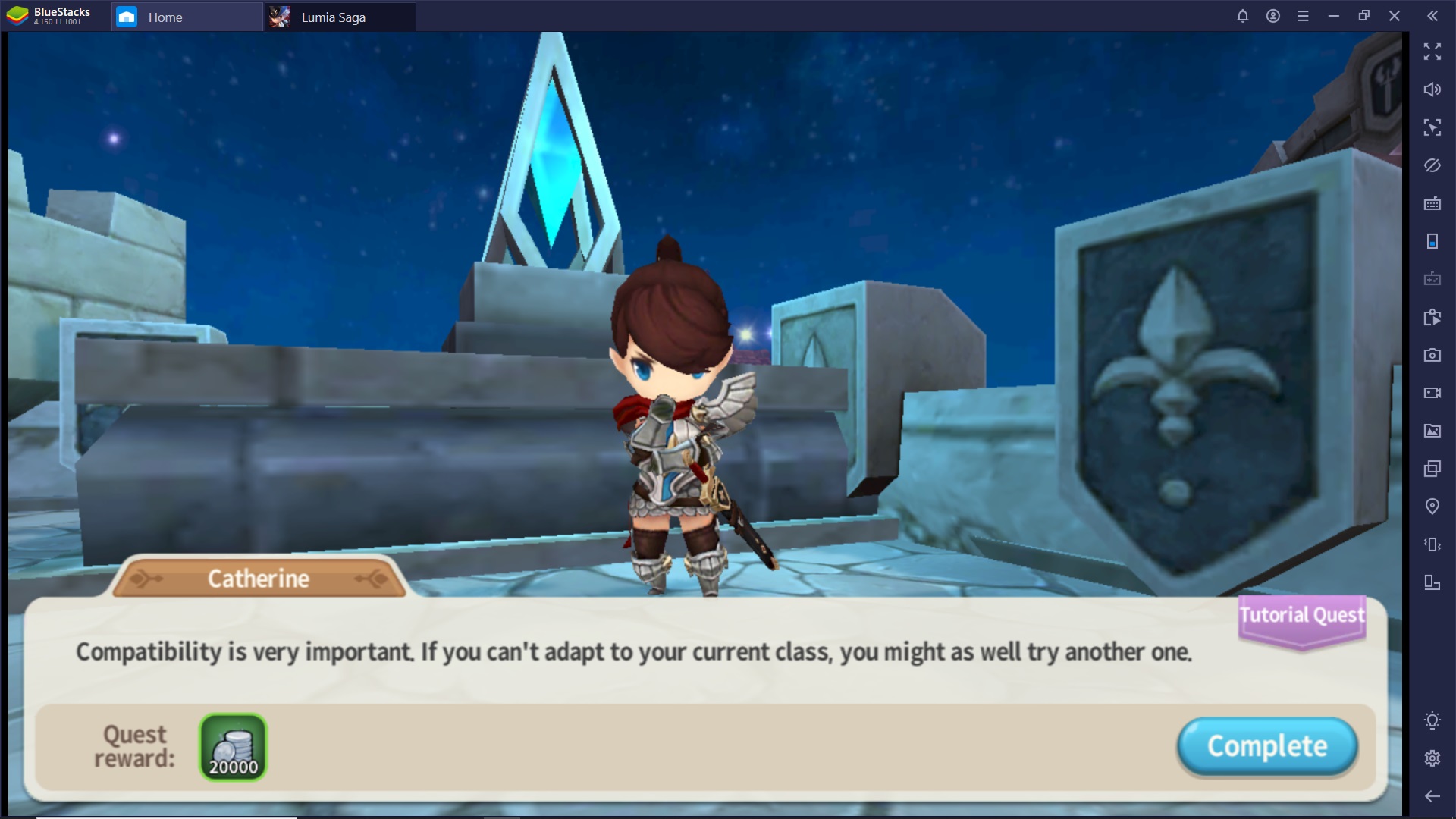Open the user profile icon
This screenshot has width=1456, height=819.
1273,15
